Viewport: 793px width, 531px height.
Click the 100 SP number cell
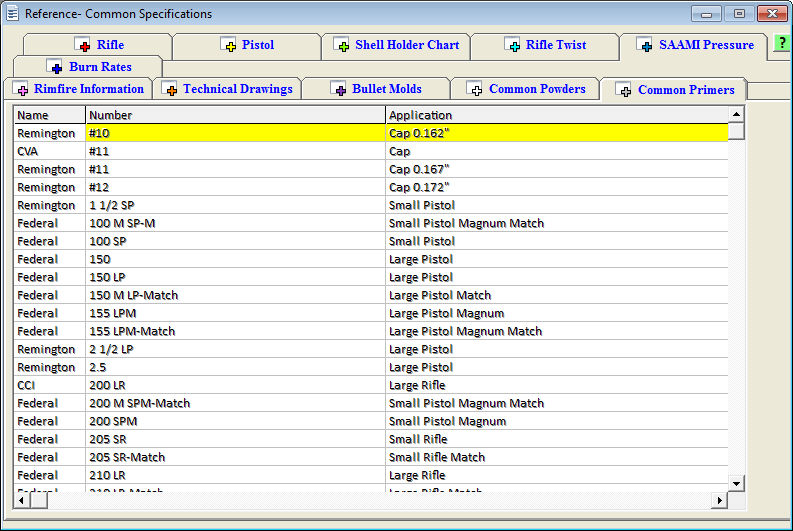(236, 241)
